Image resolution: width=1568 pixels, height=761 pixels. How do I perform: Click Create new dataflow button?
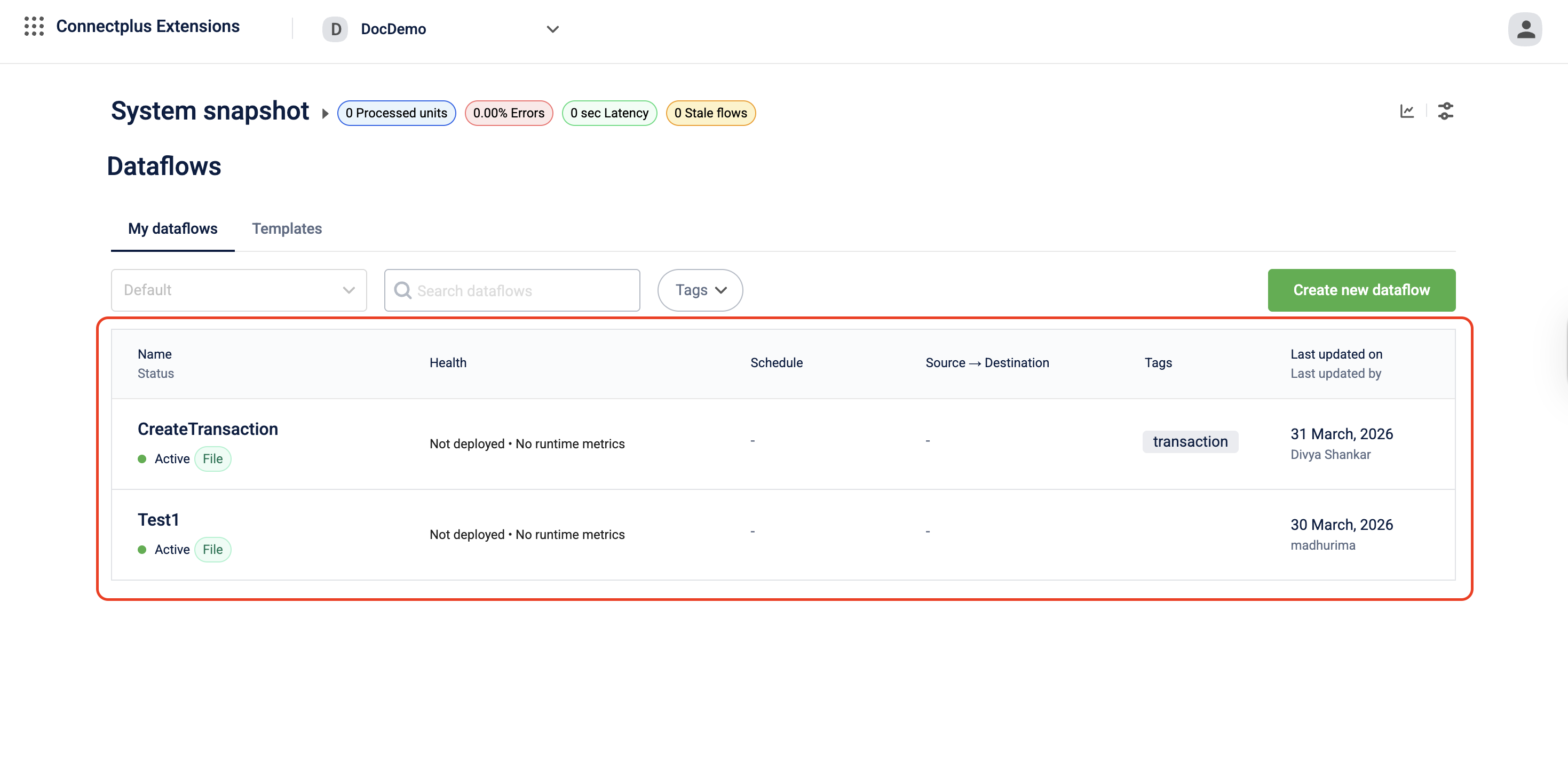coord(1361,290)
